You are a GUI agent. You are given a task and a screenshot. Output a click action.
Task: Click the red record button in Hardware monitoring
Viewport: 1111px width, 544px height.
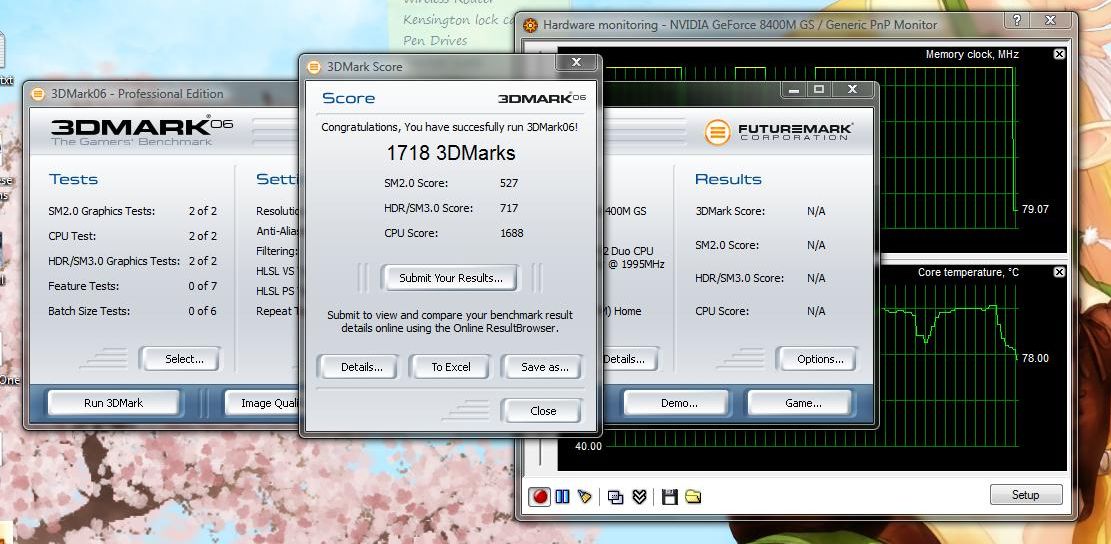coord(540,497)
